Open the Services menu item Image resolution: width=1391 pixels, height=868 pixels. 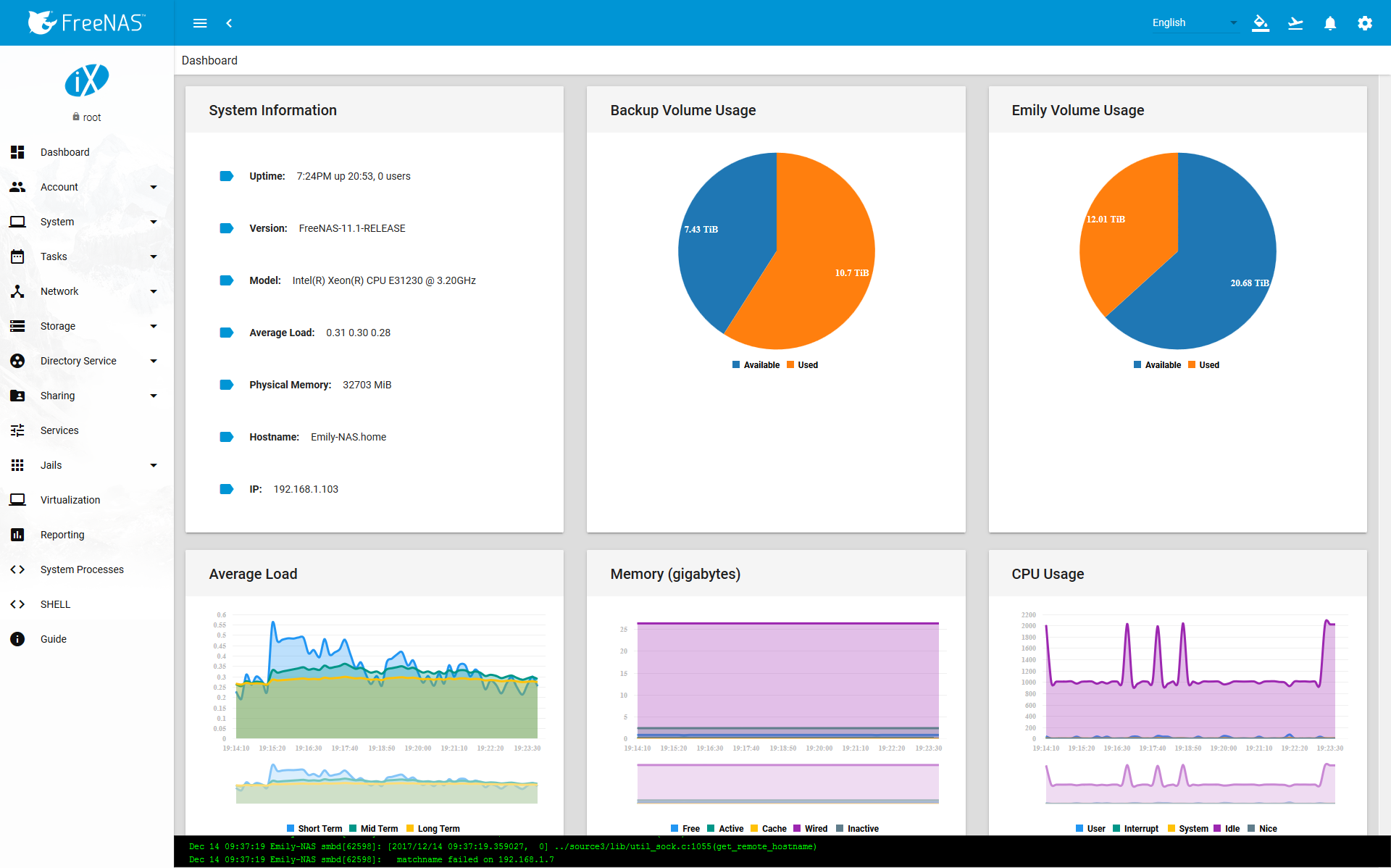(x=59, y=430)
